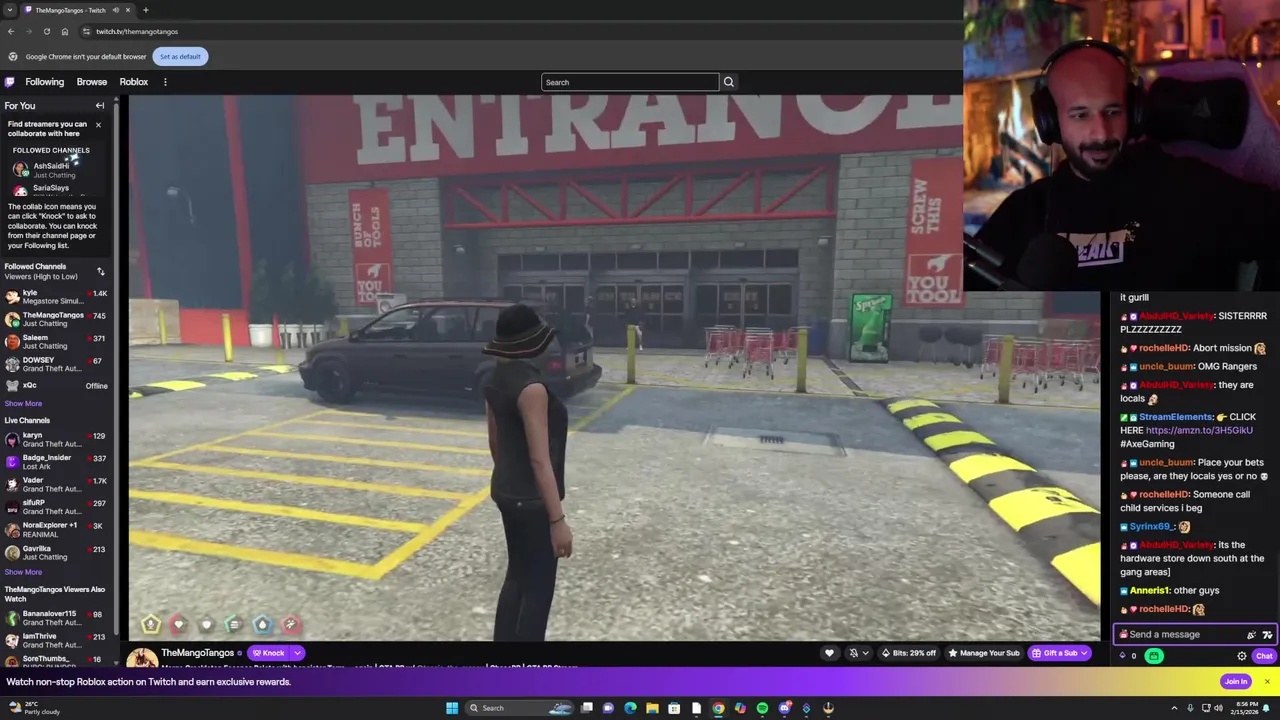Focus the Twitch Search input field

tap(630, 82)
